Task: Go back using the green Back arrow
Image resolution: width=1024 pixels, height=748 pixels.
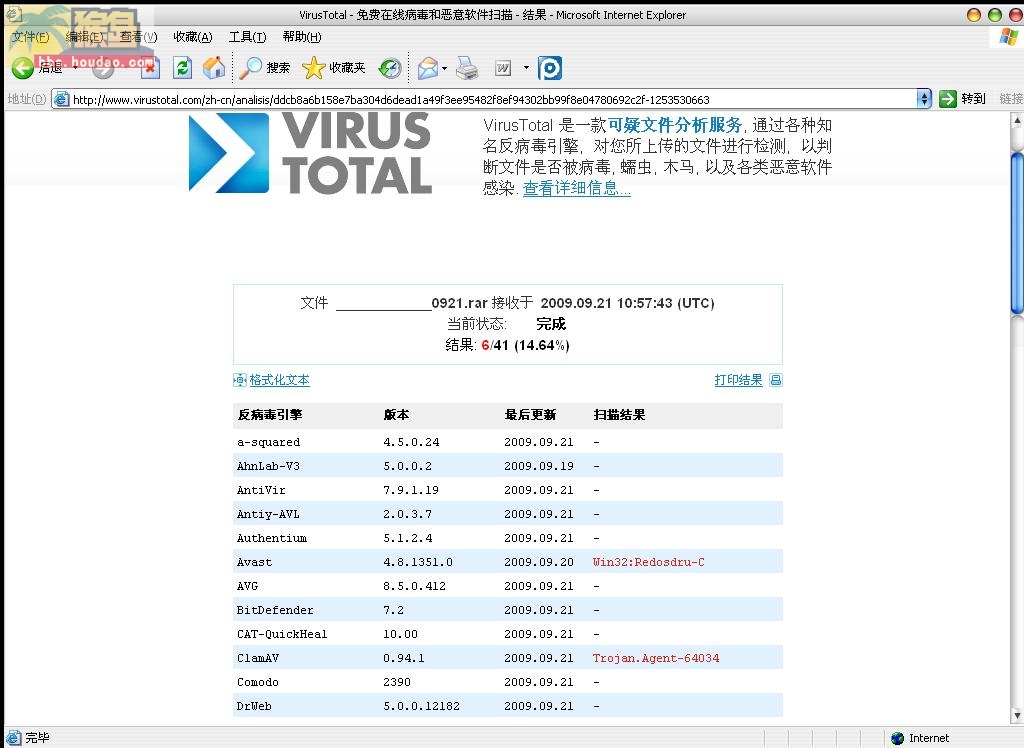Action: point(22,67)
